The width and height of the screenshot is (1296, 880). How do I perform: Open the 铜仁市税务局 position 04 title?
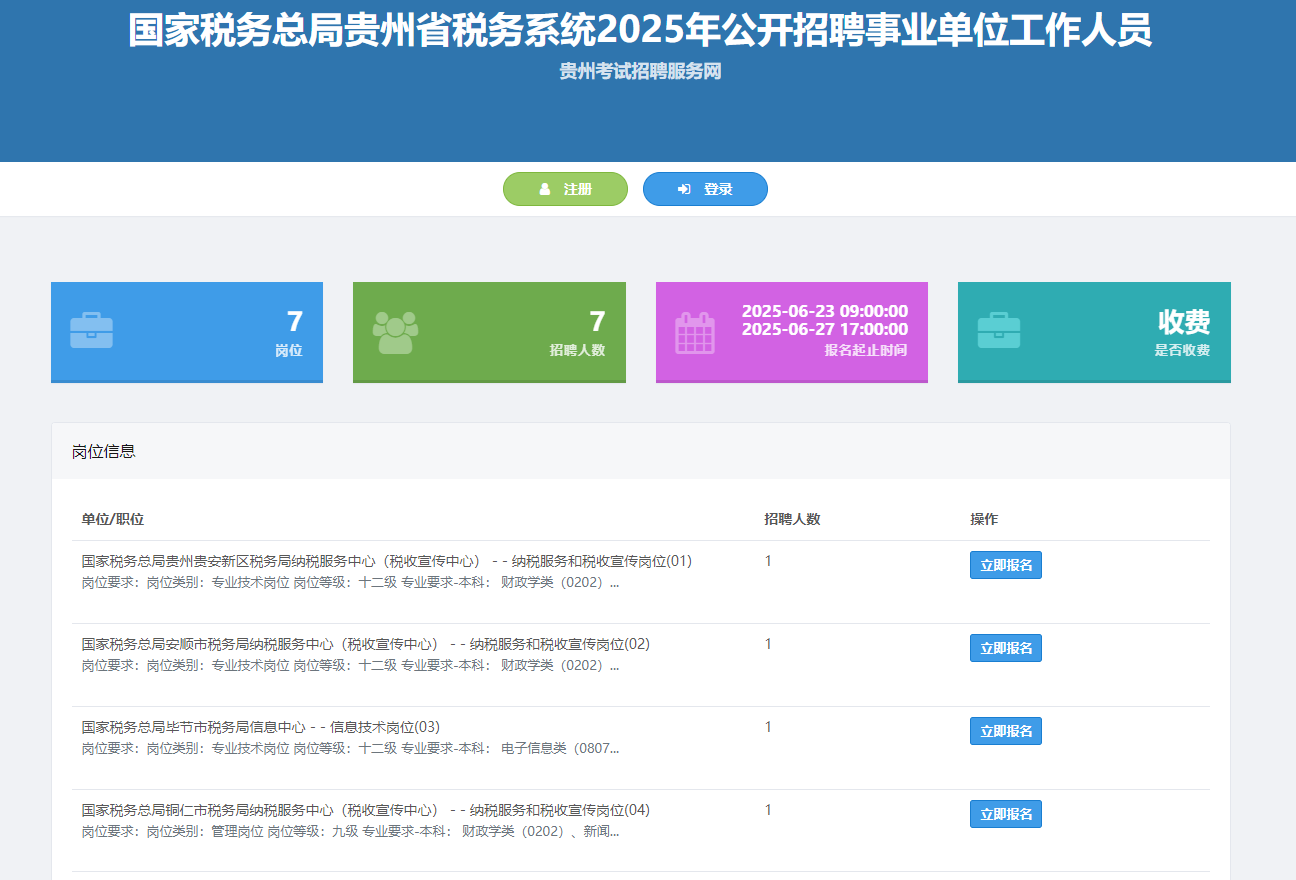[365, 810]
